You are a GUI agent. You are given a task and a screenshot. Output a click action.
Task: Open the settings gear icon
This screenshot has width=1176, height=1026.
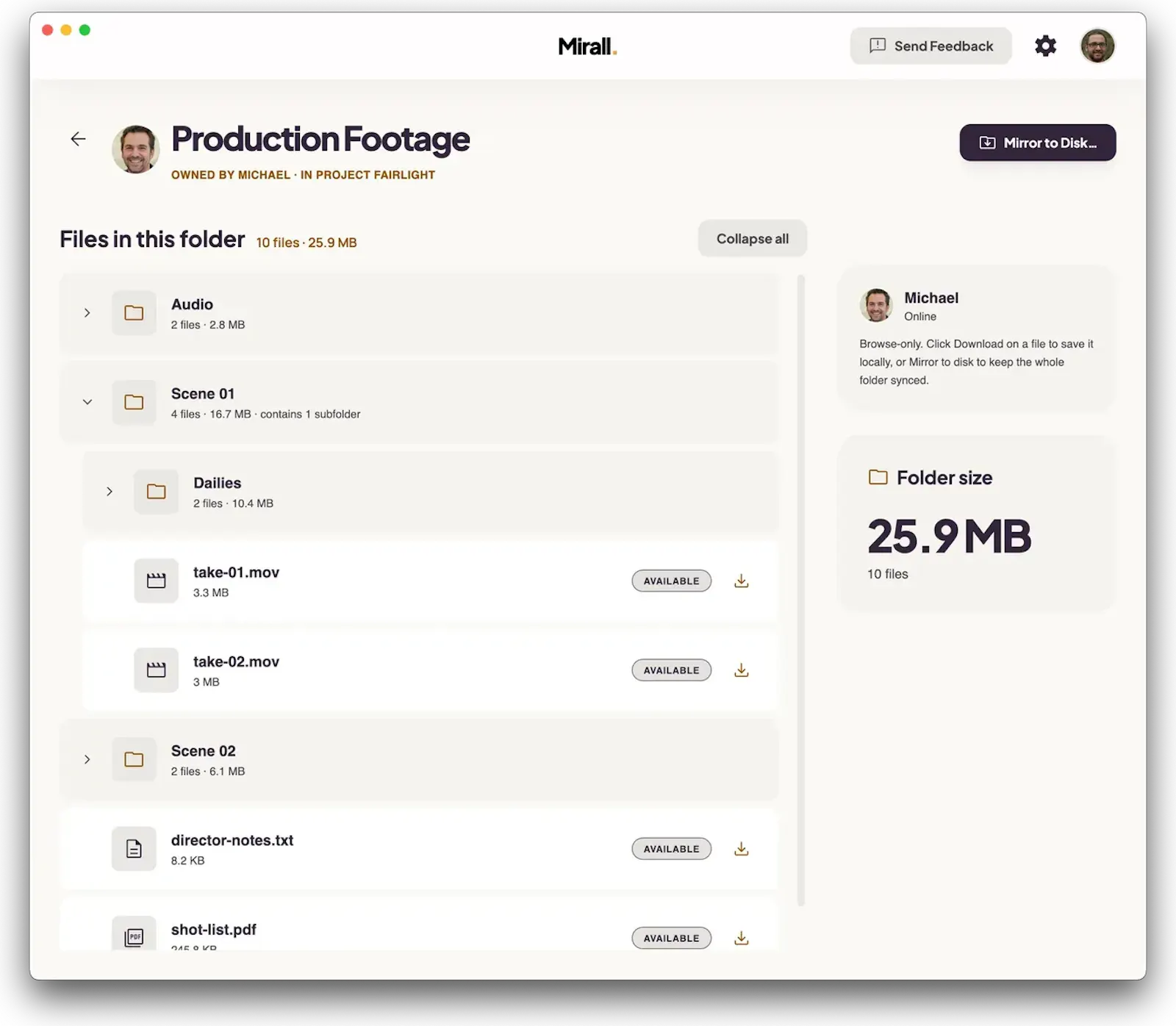tap(1045, 46)
